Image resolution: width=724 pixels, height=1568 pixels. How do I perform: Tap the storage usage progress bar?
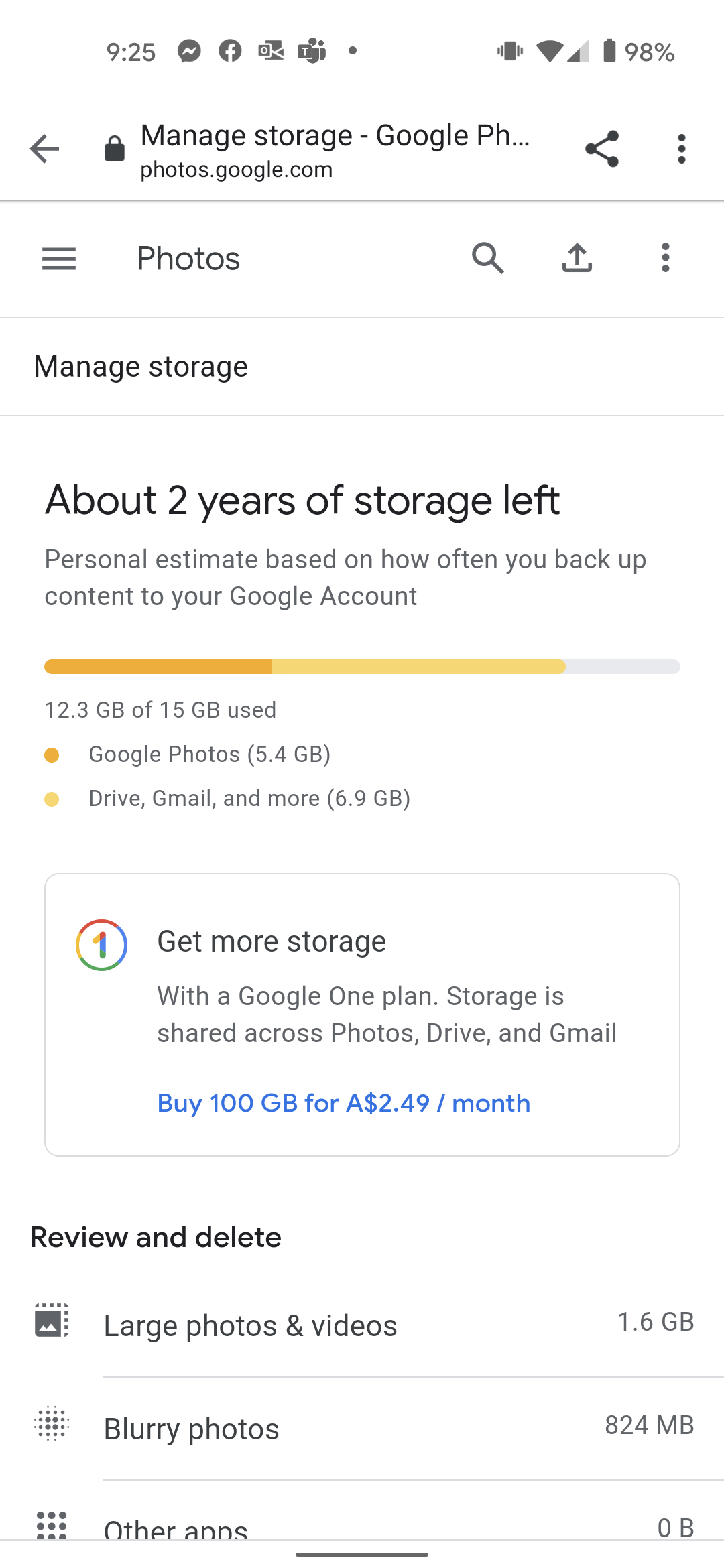(x=362, y=667)
